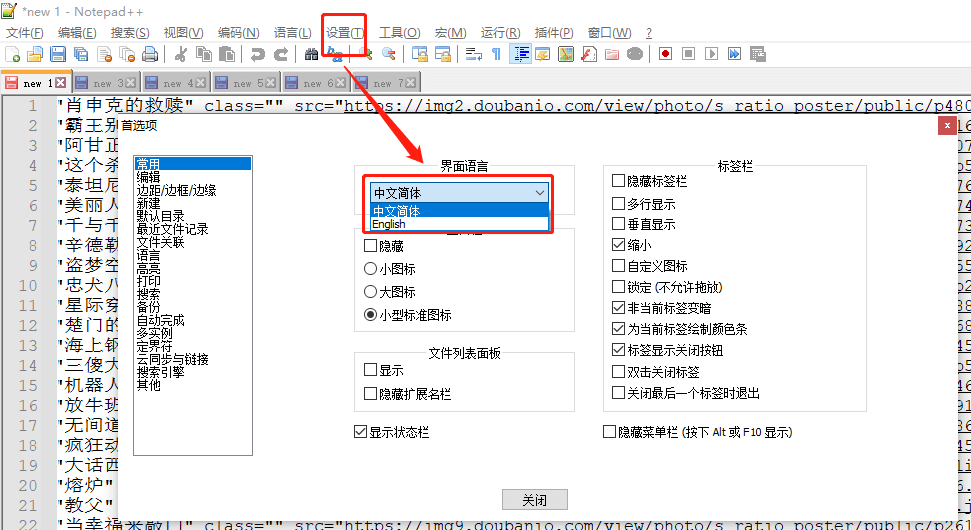Enable the 多行显示 option
This screenshot has width=971, height=530.
coord(618,203)
